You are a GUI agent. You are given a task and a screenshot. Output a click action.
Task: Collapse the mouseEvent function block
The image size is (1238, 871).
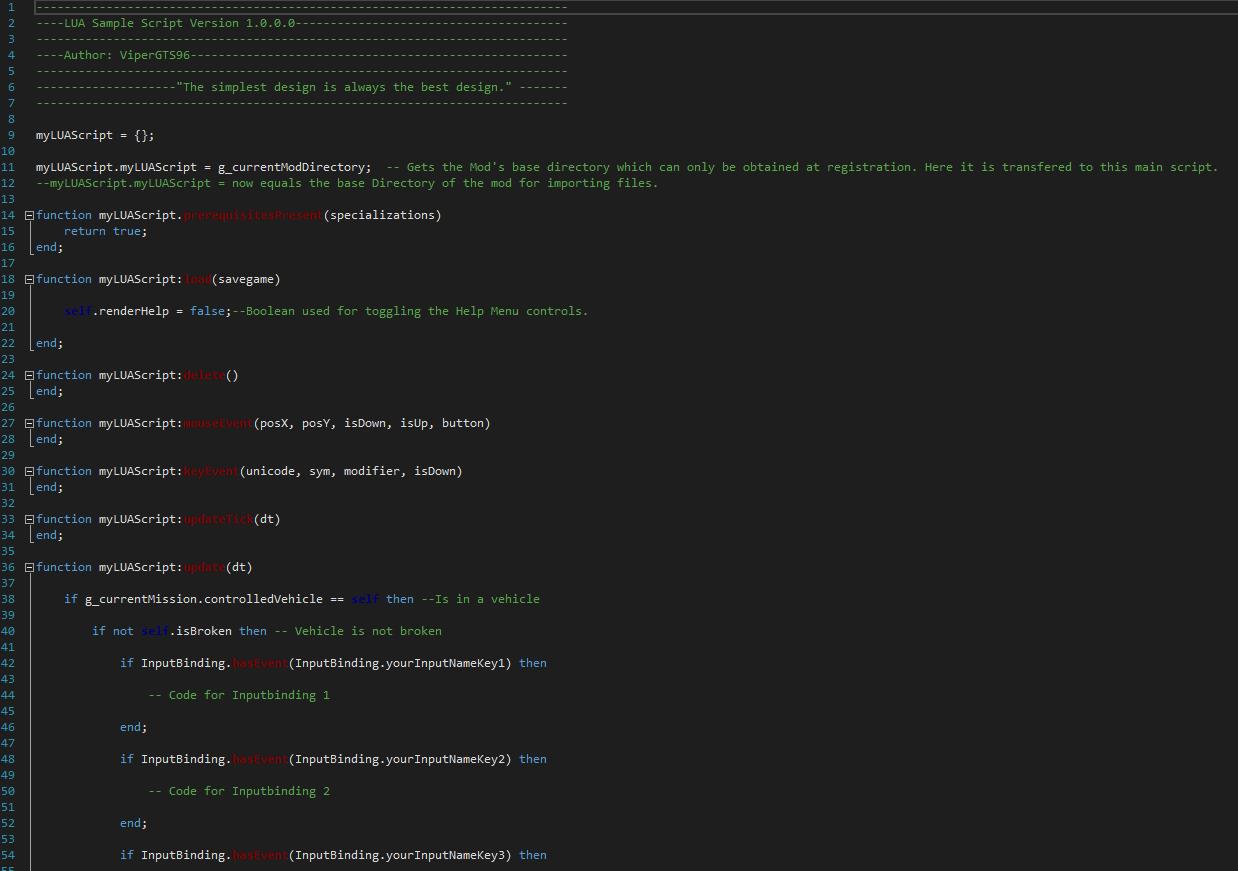coord(30,423)
